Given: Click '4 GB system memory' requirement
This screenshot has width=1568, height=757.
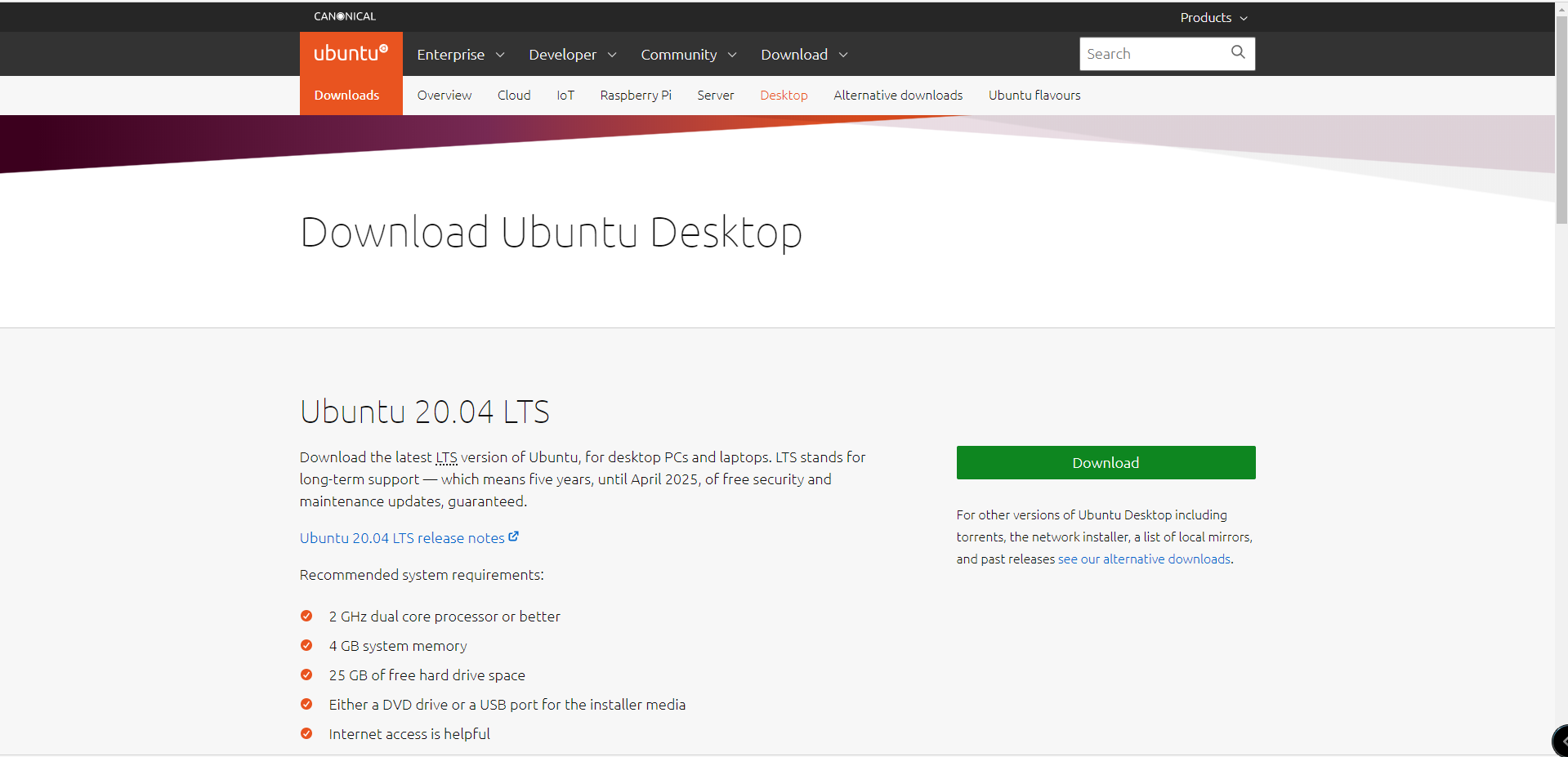Looking at the screenshot, I should pyautogui.click(x=398, y=646).
